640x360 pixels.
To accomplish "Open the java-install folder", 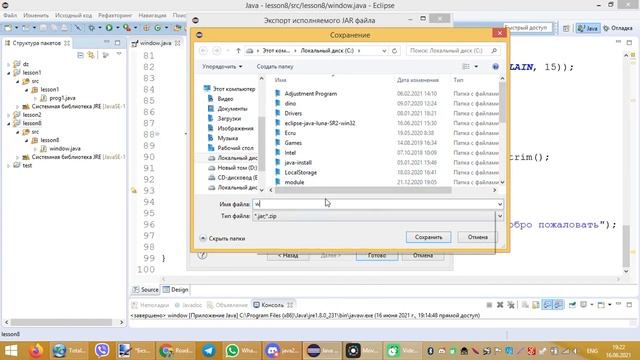I will [298, 162].
